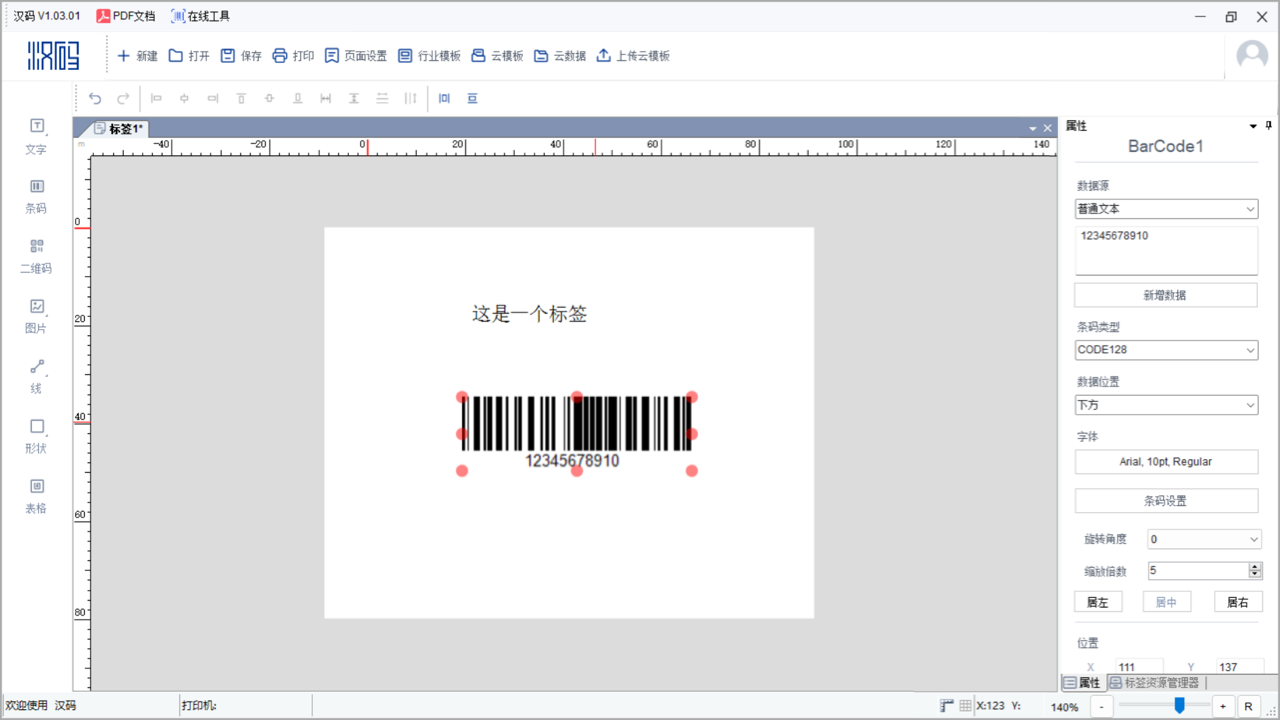
Task: Select the 线 line tool
Action: coord(36,377)
